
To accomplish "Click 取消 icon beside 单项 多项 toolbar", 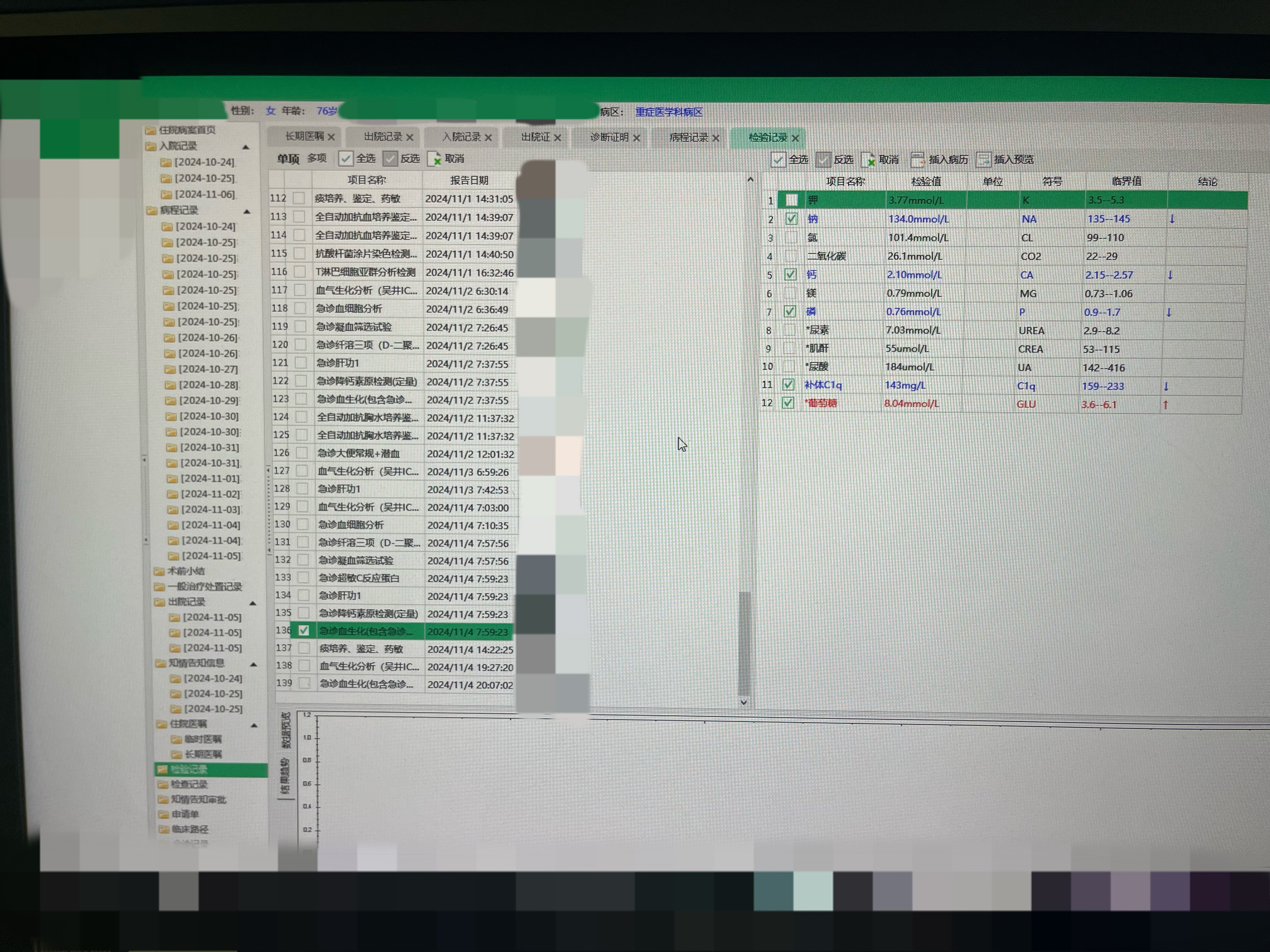I will click(x=434, y=158).
